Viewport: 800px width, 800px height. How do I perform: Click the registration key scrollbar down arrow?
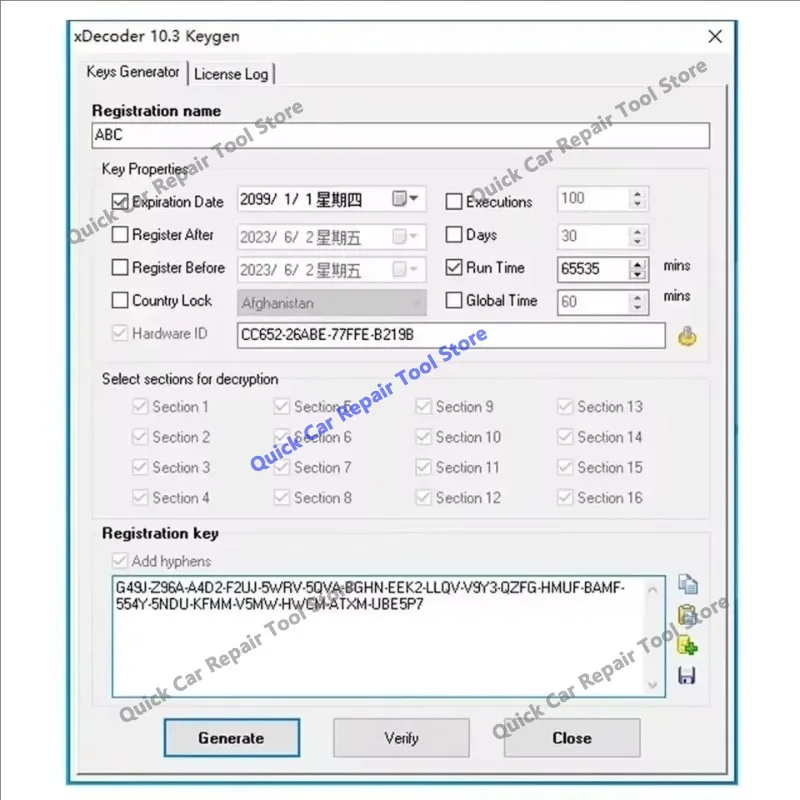click(653, 685)
